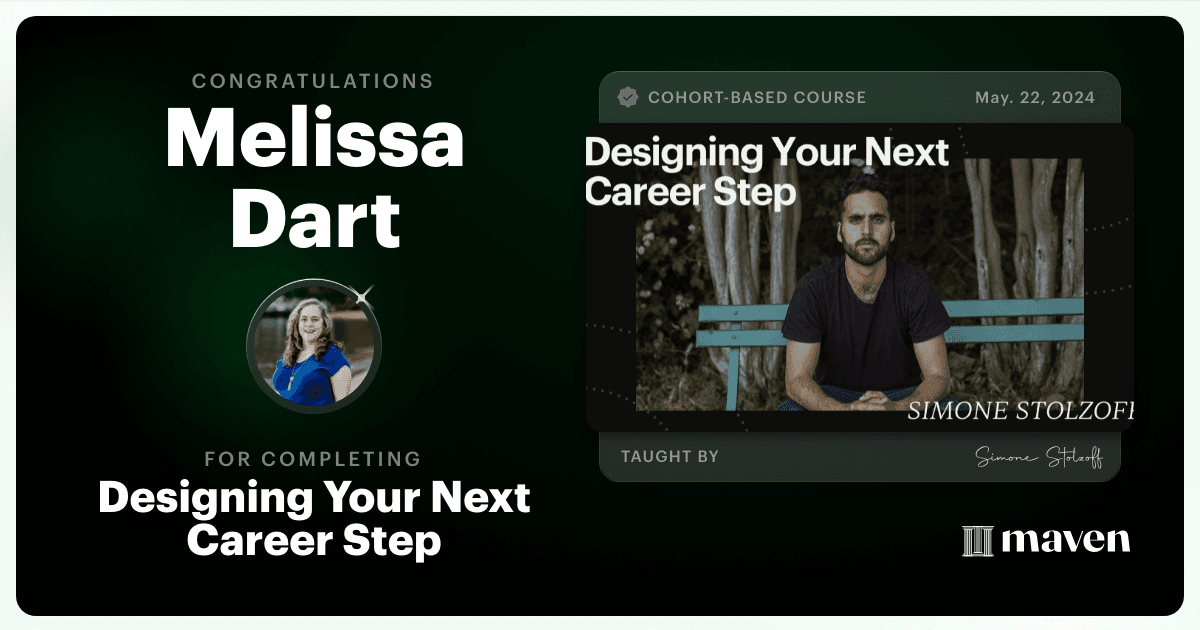
Task: Click the FOR COMPLETING label
Action: (313, 459)
